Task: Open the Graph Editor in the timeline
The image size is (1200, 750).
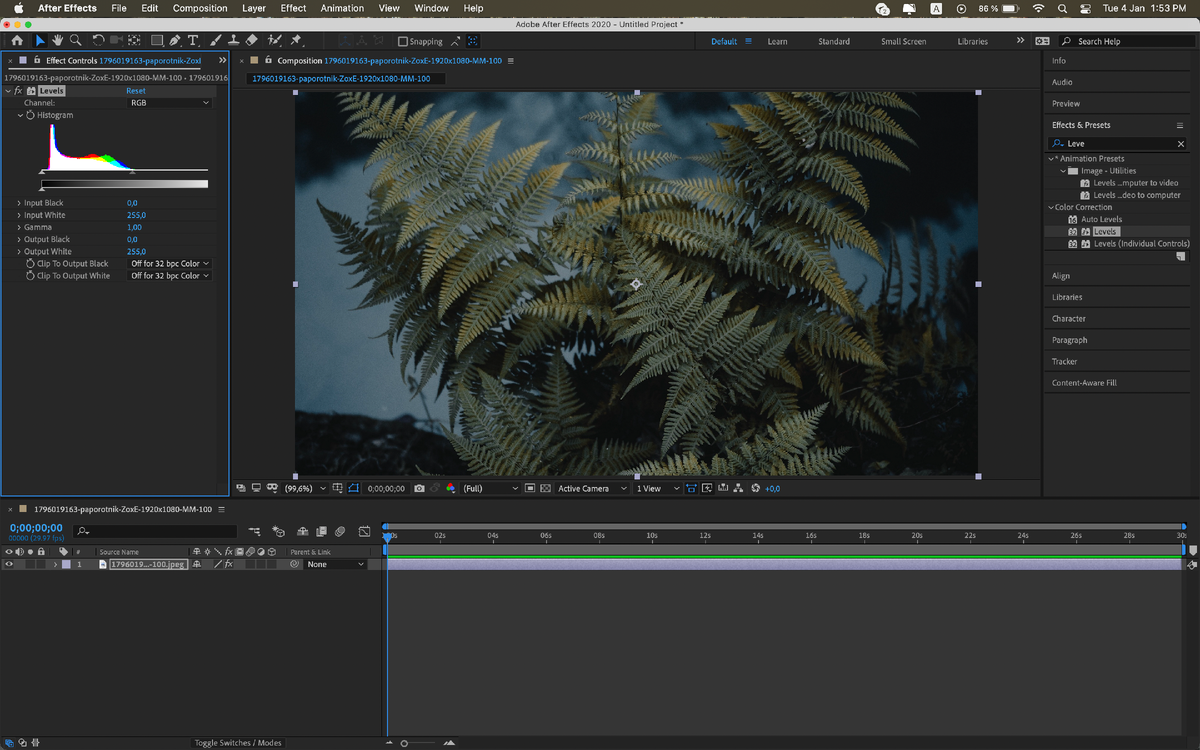Action: [x=365, y=531]
